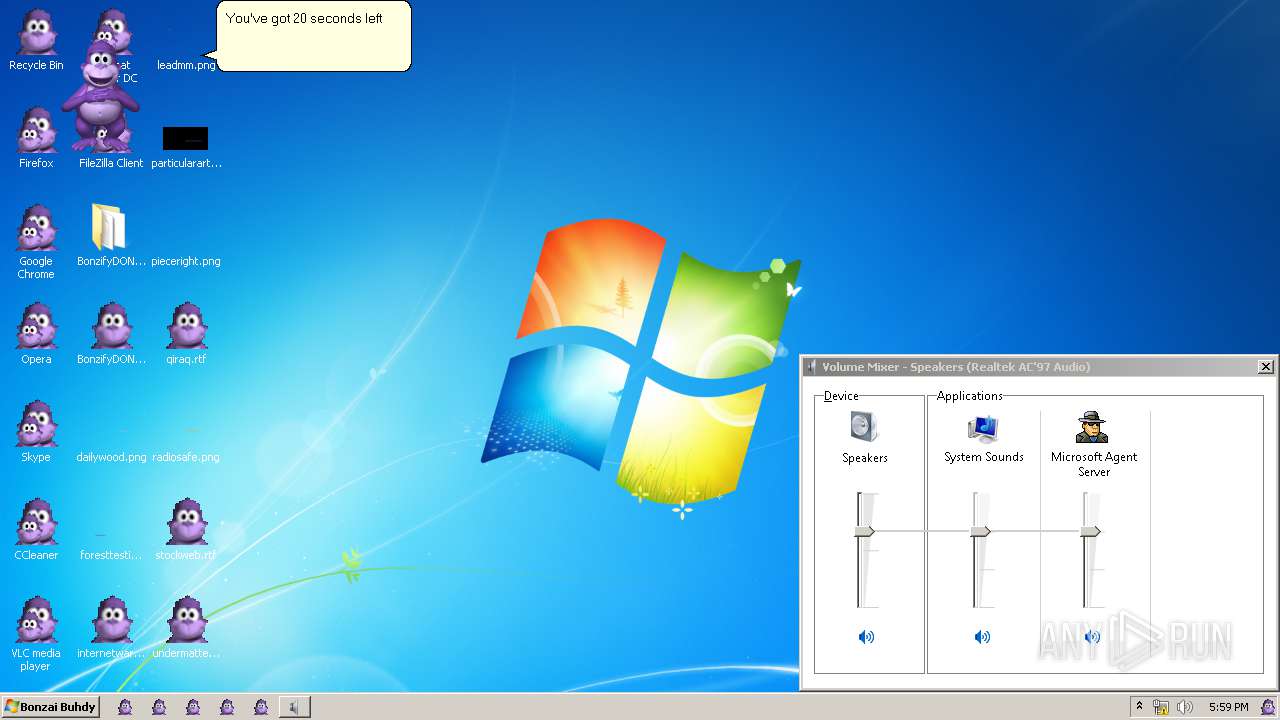Click the 'System Sounds' name label
Screen dimensions: 1280x720
point(984,457)
